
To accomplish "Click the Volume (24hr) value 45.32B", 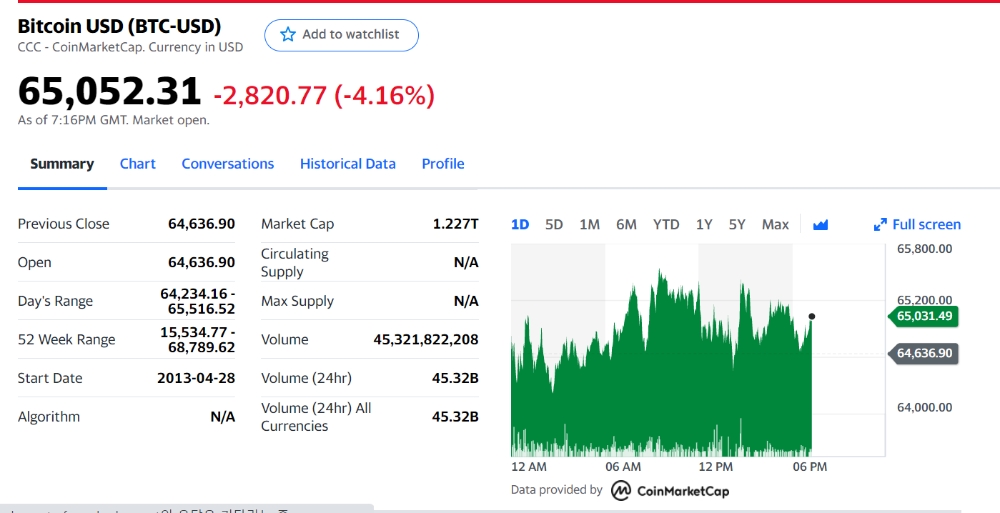I will [x=455, y=378].
